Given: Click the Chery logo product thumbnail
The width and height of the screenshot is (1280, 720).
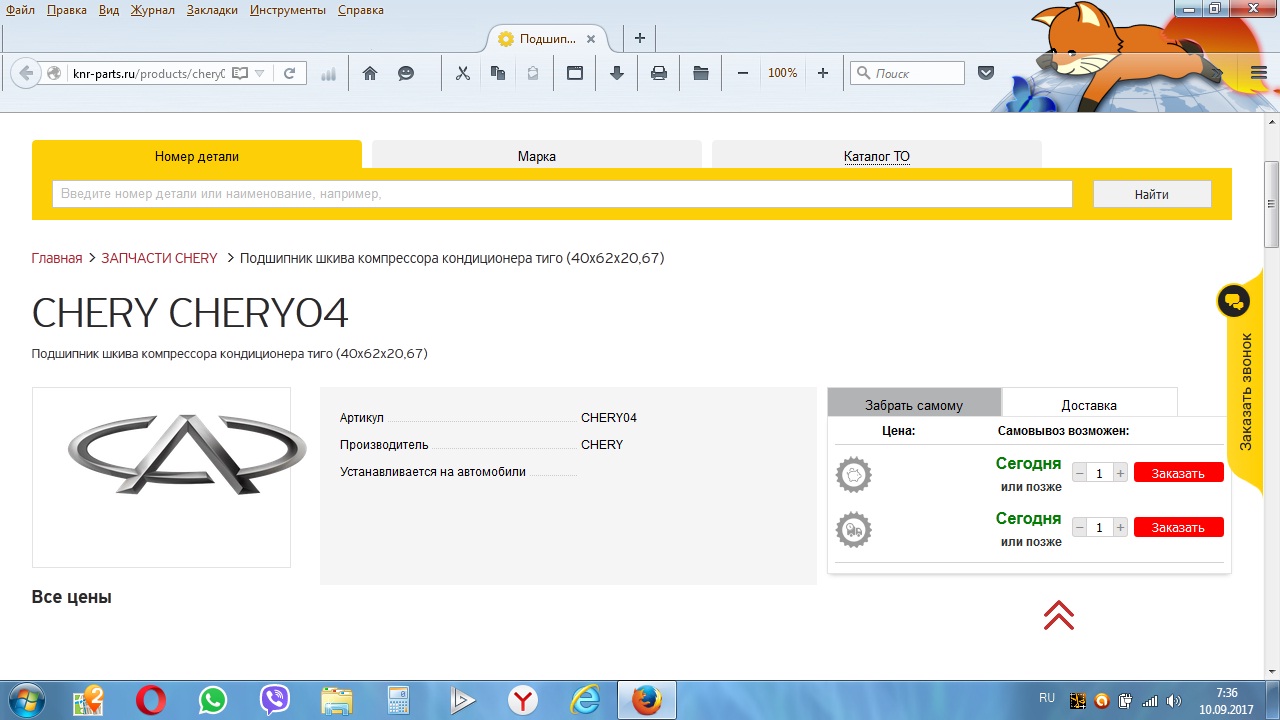Looking at the screenshot, I should click(161, 477).
